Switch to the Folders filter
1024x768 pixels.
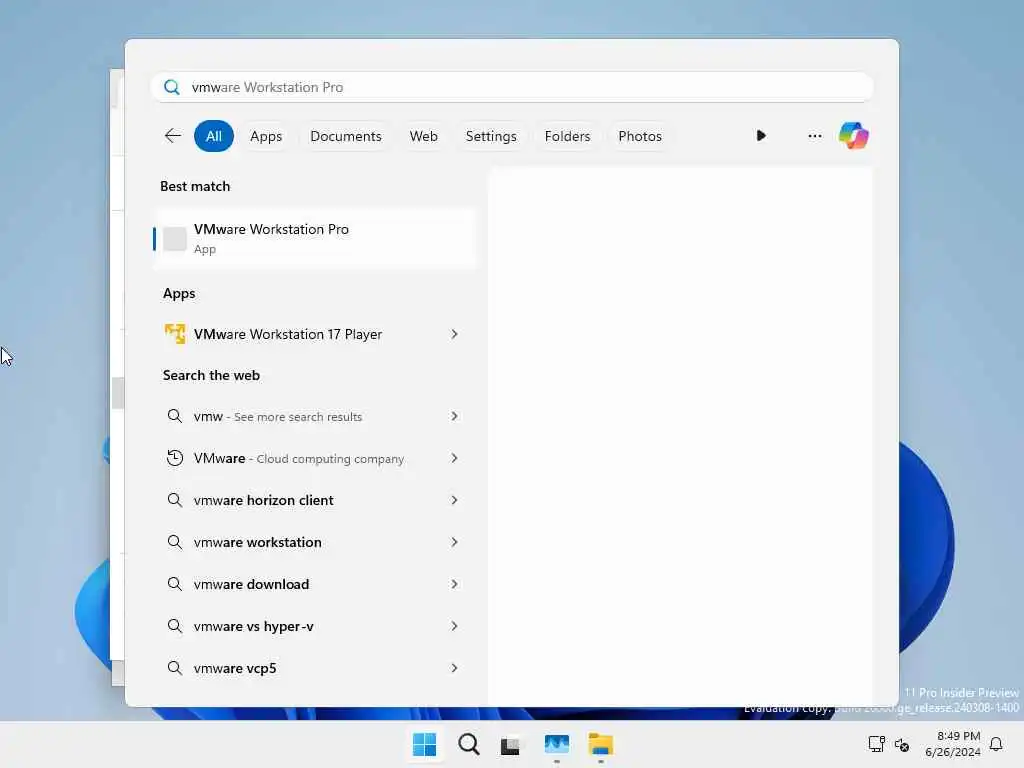tap(567, 136)
